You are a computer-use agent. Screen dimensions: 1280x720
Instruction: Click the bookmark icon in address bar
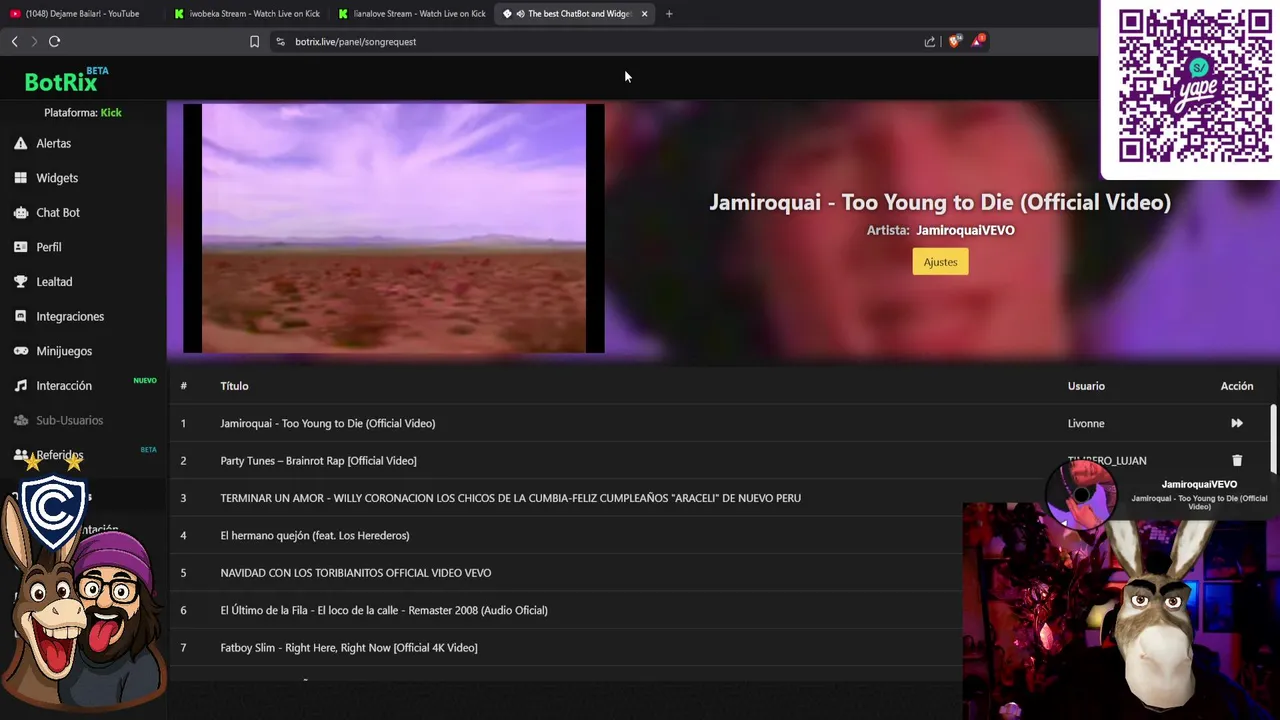(254, 42)
